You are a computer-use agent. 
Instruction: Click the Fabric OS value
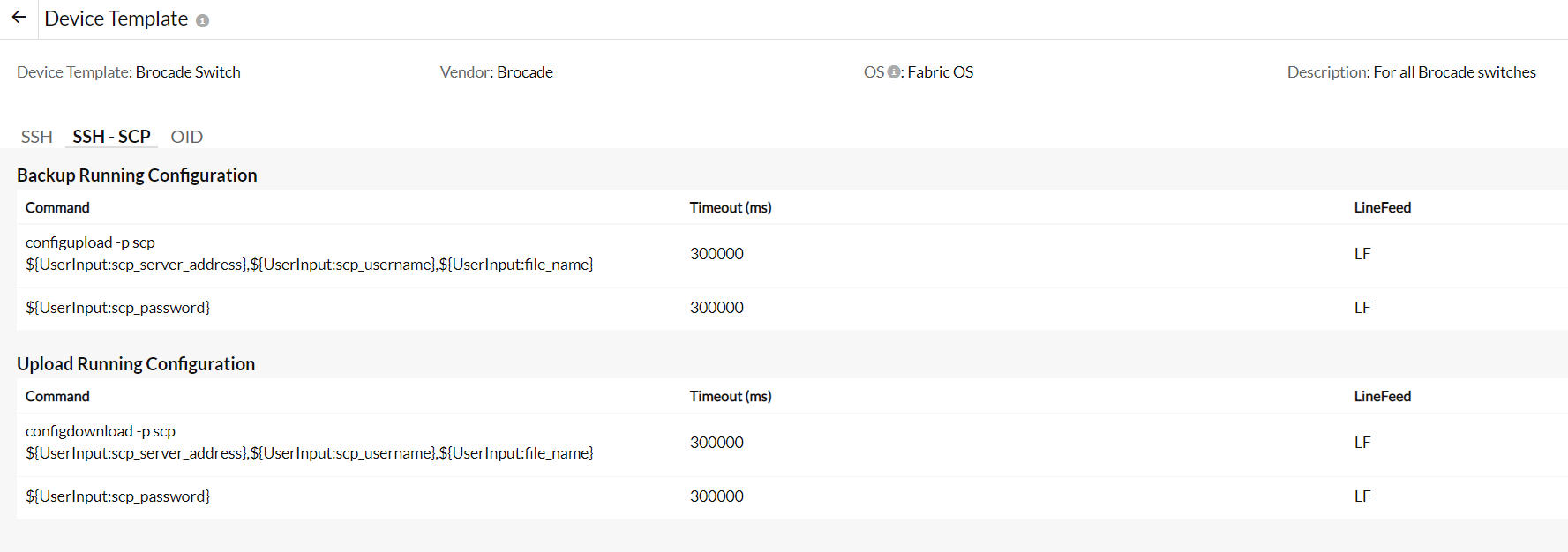940,71
